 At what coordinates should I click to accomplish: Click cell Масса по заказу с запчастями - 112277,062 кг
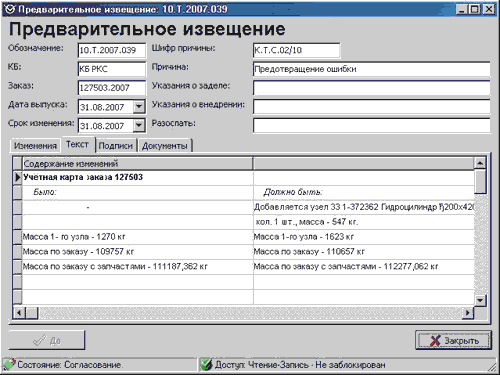coord(364,266)
